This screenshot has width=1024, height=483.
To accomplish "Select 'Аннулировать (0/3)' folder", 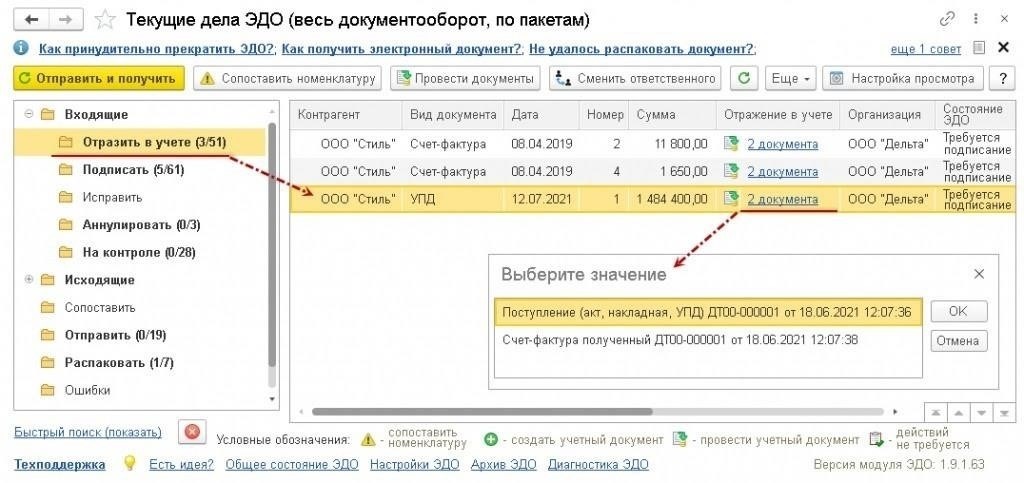I will point(141,225).
